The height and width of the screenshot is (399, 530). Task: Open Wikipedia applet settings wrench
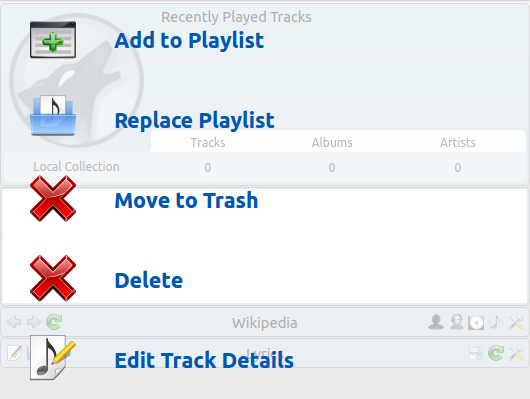(516, 322)
